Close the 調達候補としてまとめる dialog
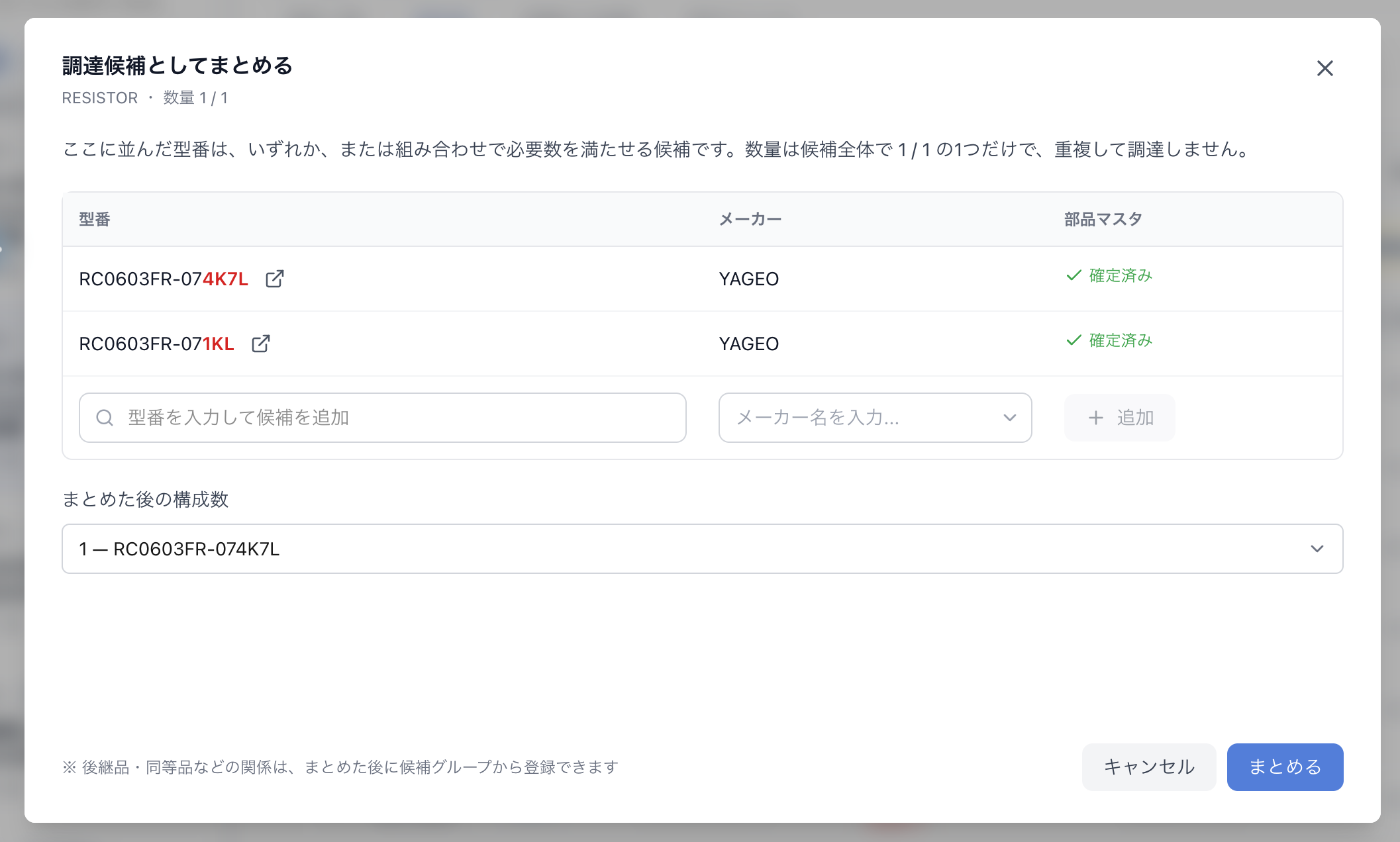The height and width of the screenshot is (842, 1400). tap(1325, 68)
